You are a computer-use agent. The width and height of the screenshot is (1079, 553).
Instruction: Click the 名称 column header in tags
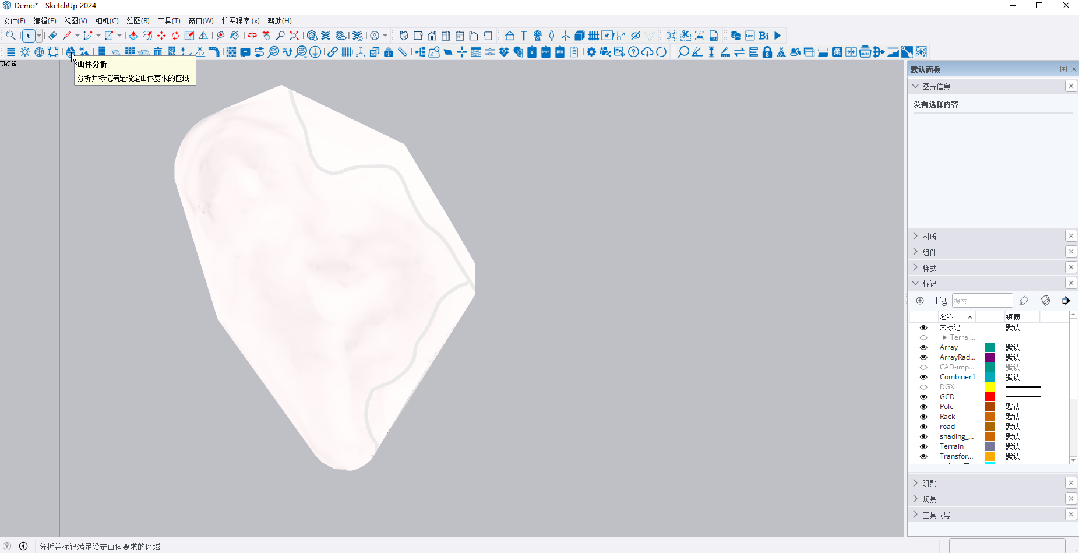tap(950, 317)
